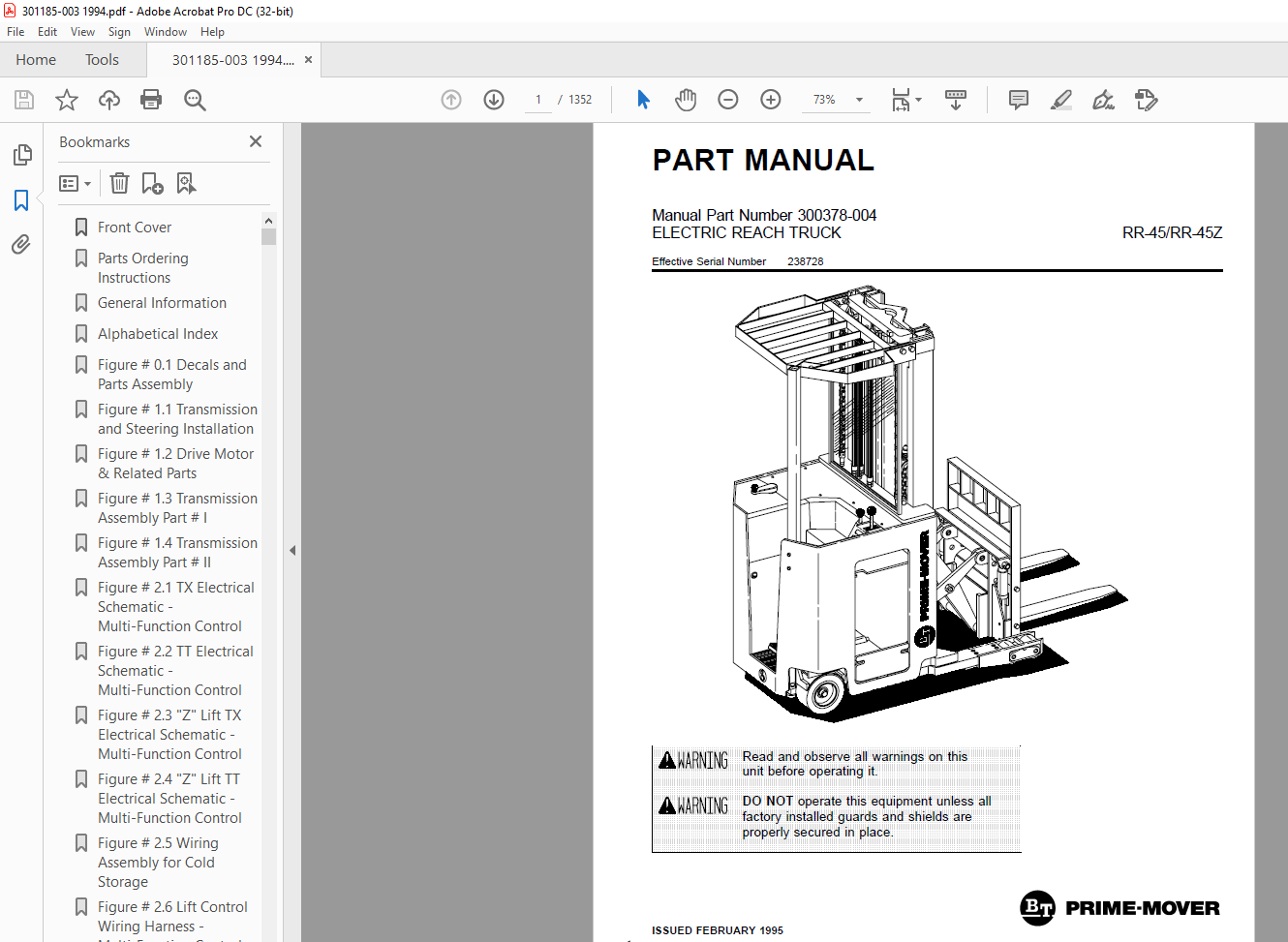Find the current bookmark icon
Viewport: 1288px width, 942px height.
186,183
